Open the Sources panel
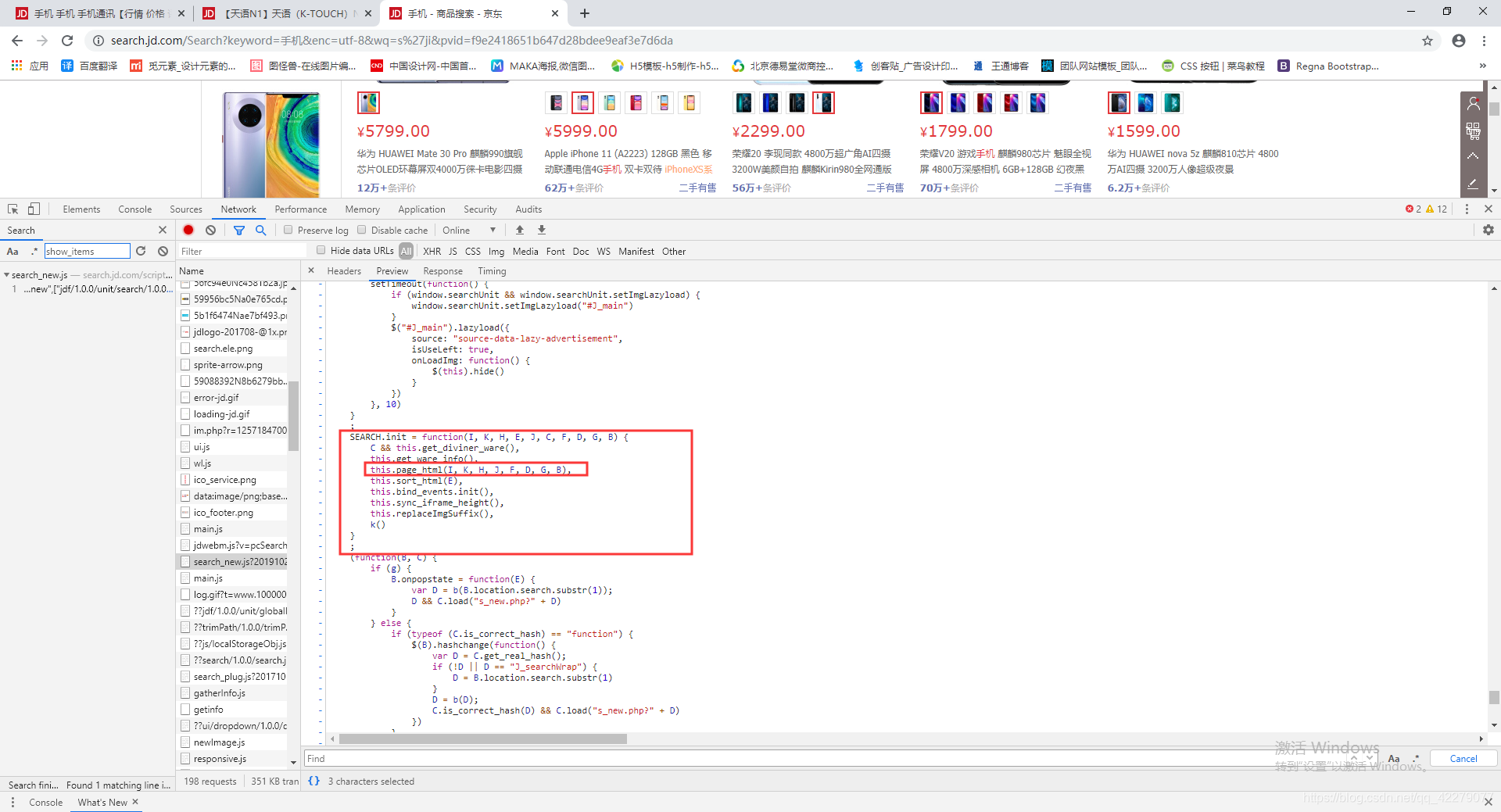This screenshot has width=1501, height=812. (186, 209)
